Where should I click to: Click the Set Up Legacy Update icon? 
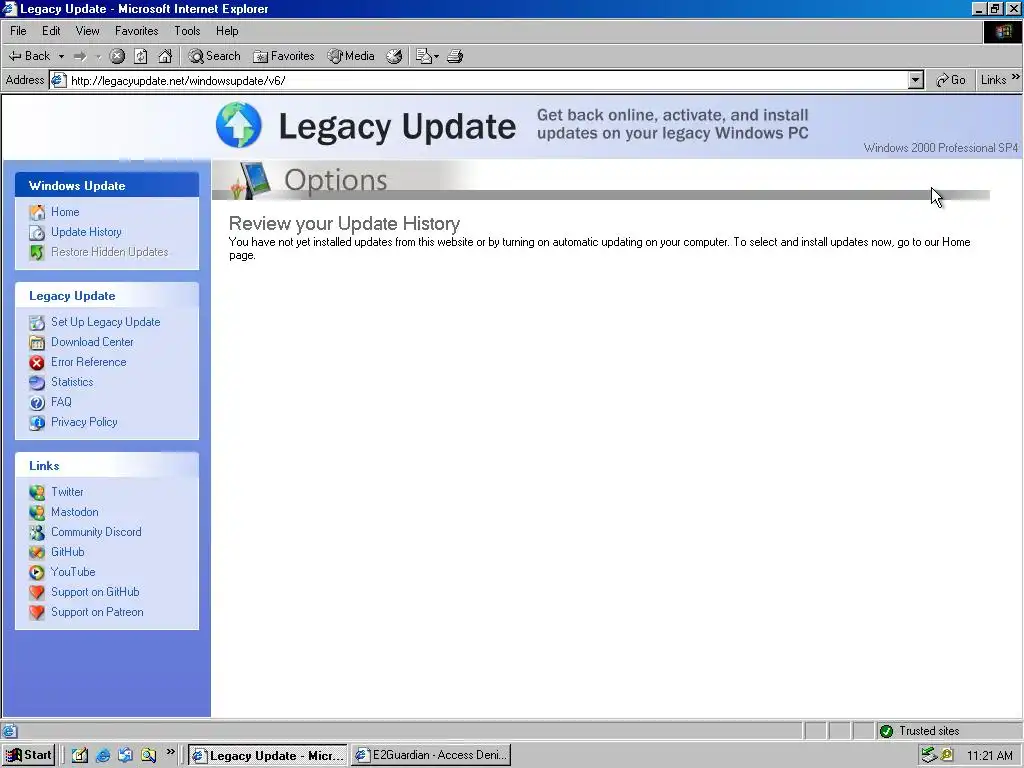click(x=37, y=323)
